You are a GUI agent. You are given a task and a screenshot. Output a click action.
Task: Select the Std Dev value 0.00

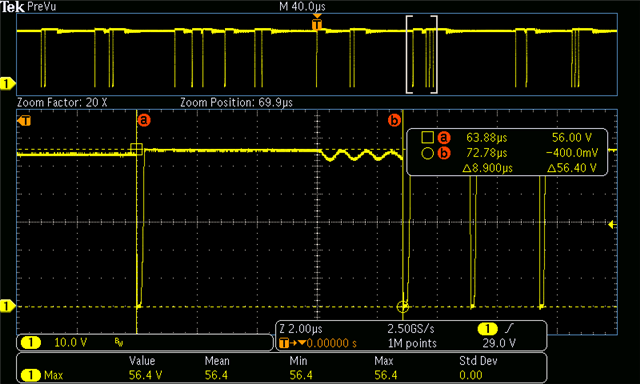pyautogui.click(x=471, y=375)
